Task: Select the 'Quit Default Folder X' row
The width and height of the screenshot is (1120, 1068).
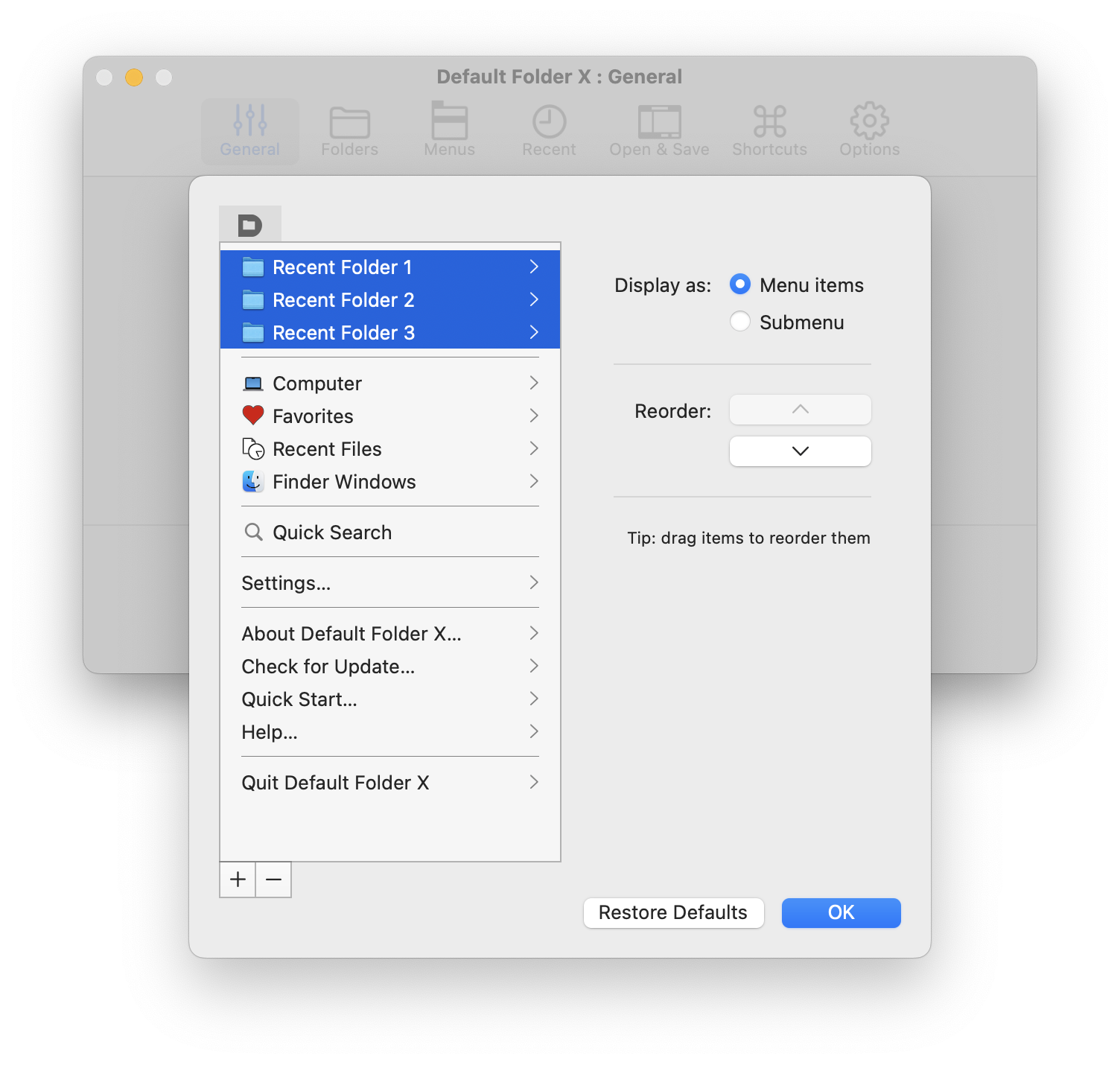Action: coord(390,782)
